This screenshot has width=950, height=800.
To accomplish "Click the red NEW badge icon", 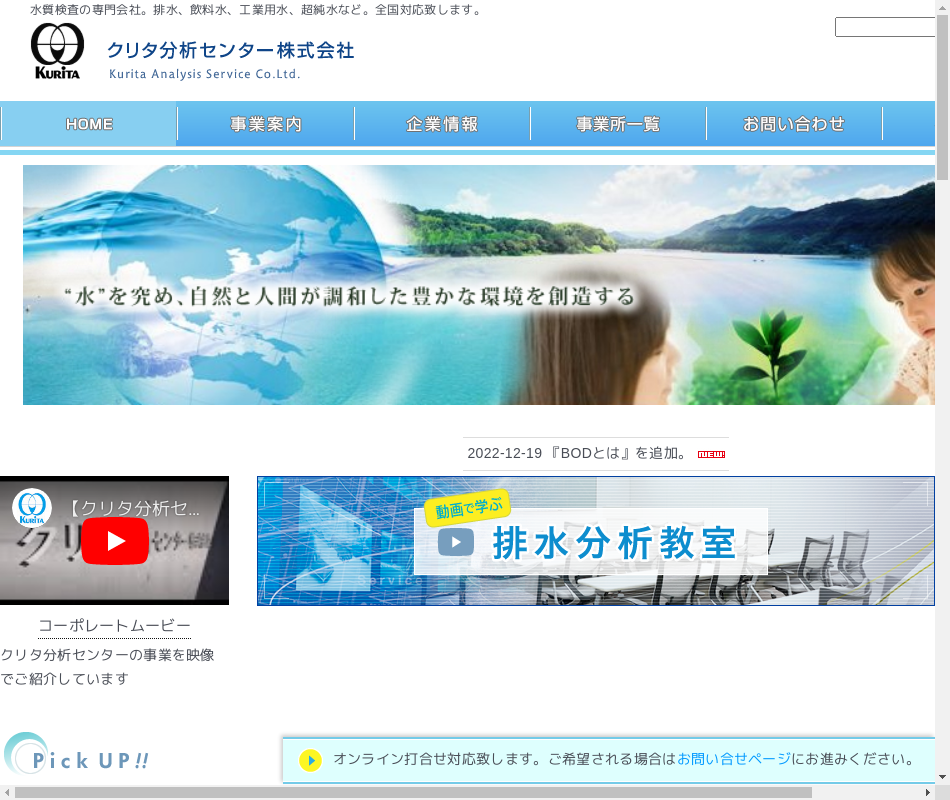I will tap(711, 454).
